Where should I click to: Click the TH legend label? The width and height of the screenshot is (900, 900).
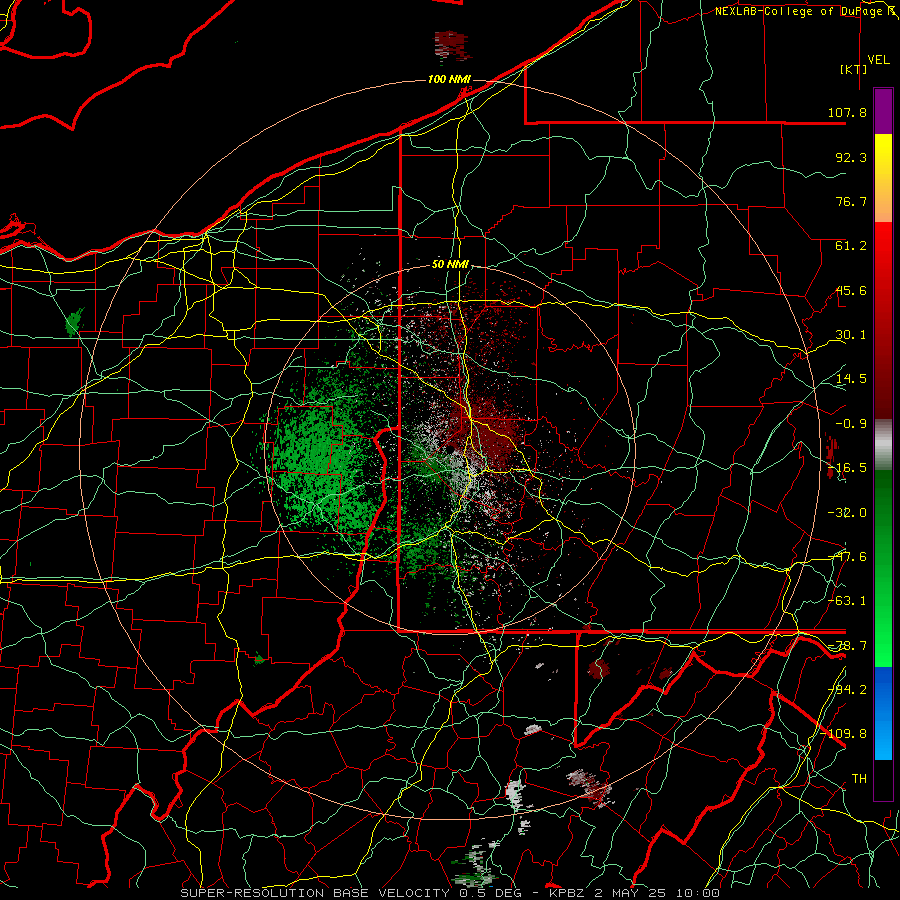coord(859,779)
